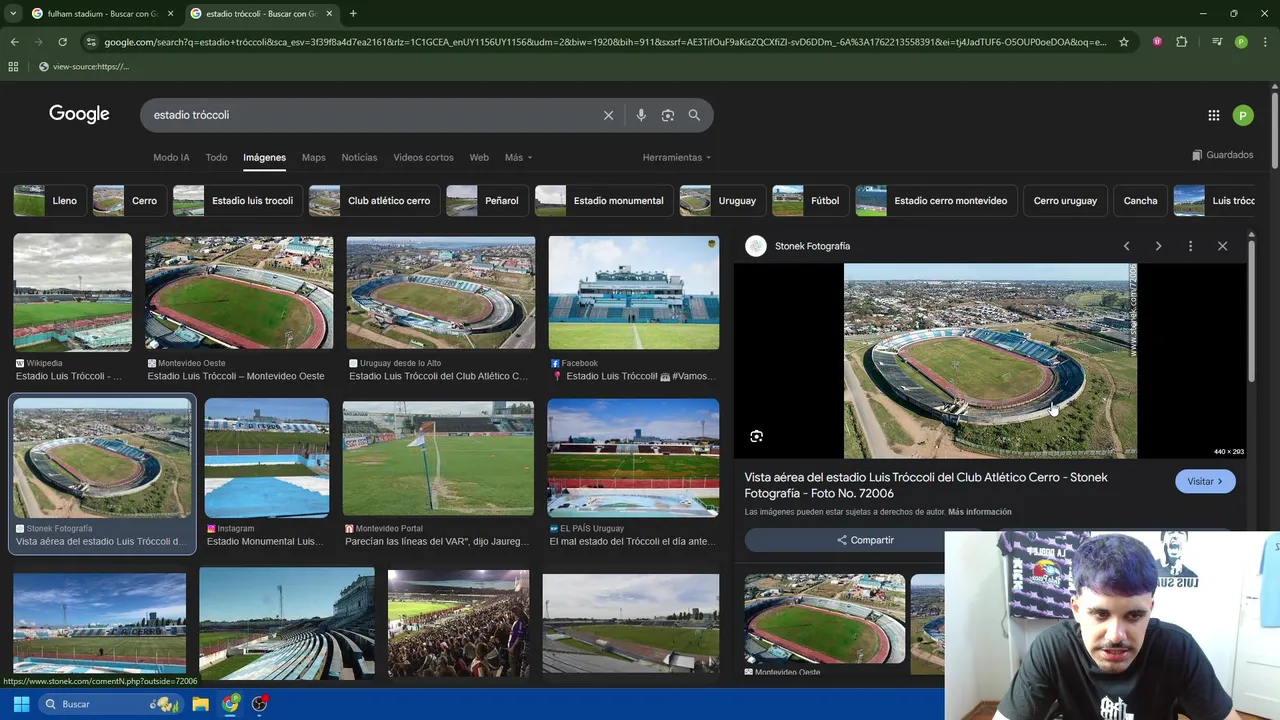
Task: Search inside image with Lens icon
Action: pyautogui.click(x=757, y=436)
